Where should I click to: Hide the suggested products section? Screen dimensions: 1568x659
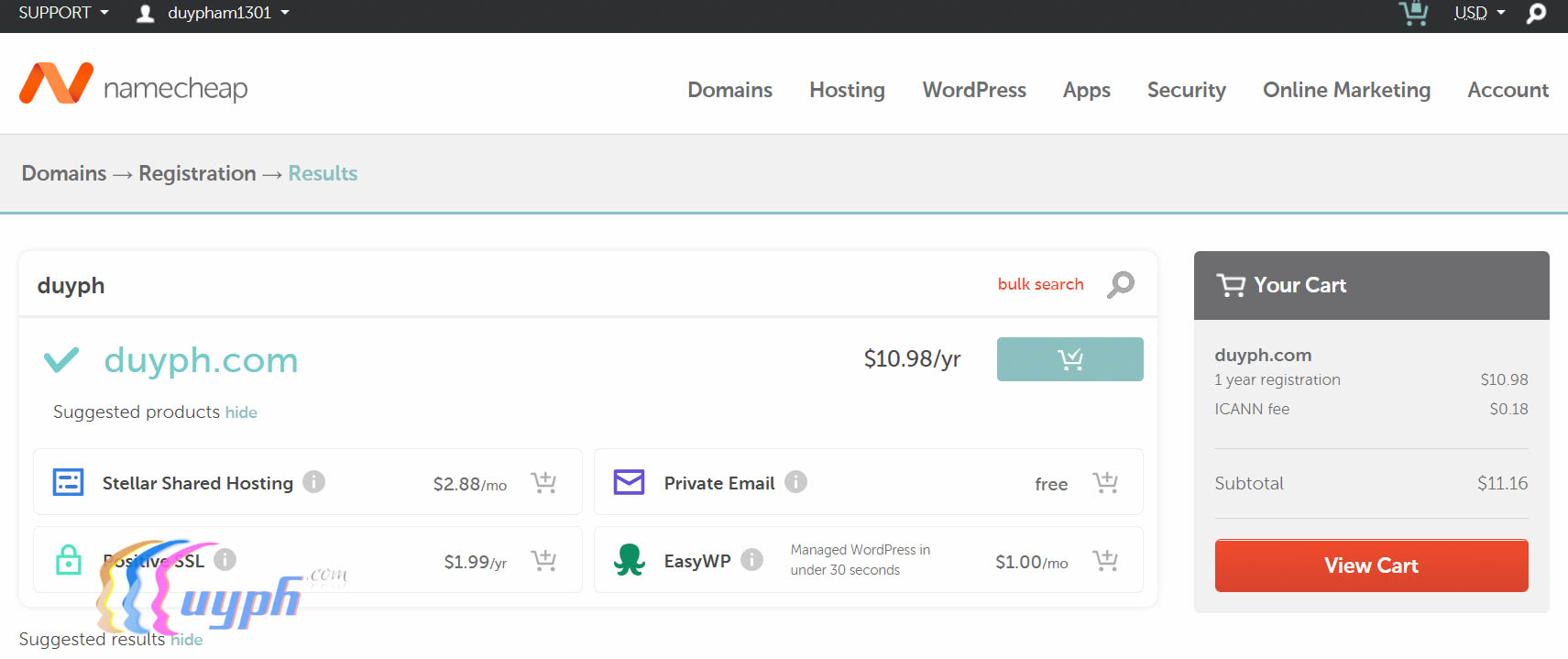tap(241, 412)
